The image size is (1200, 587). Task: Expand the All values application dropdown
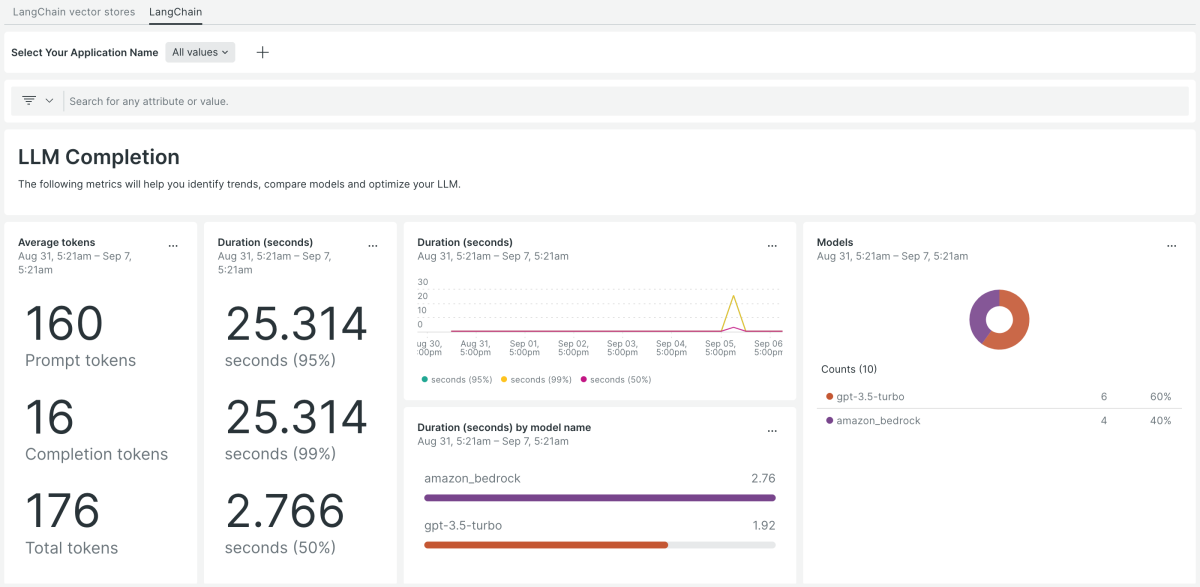coord(200,52)
